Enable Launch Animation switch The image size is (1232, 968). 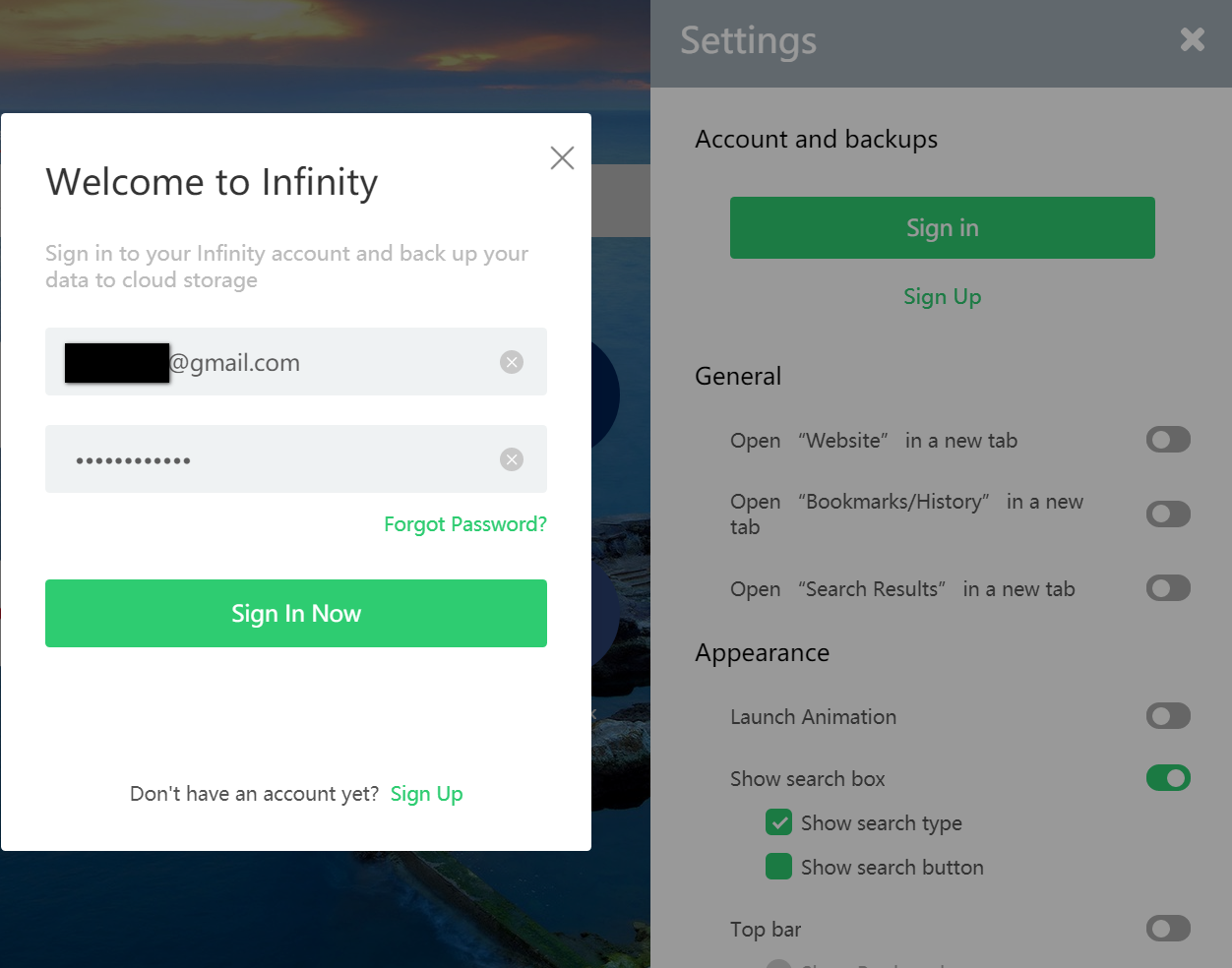(1168, 716)
